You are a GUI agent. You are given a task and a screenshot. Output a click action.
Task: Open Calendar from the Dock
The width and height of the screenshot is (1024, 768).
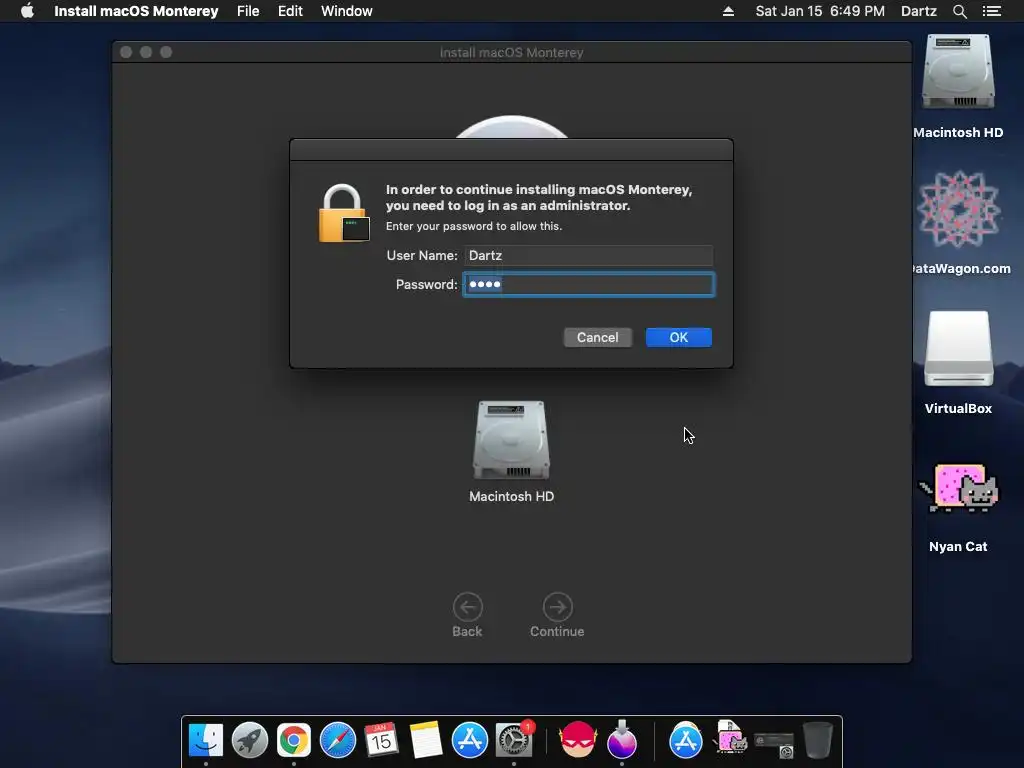coord(381,741)
